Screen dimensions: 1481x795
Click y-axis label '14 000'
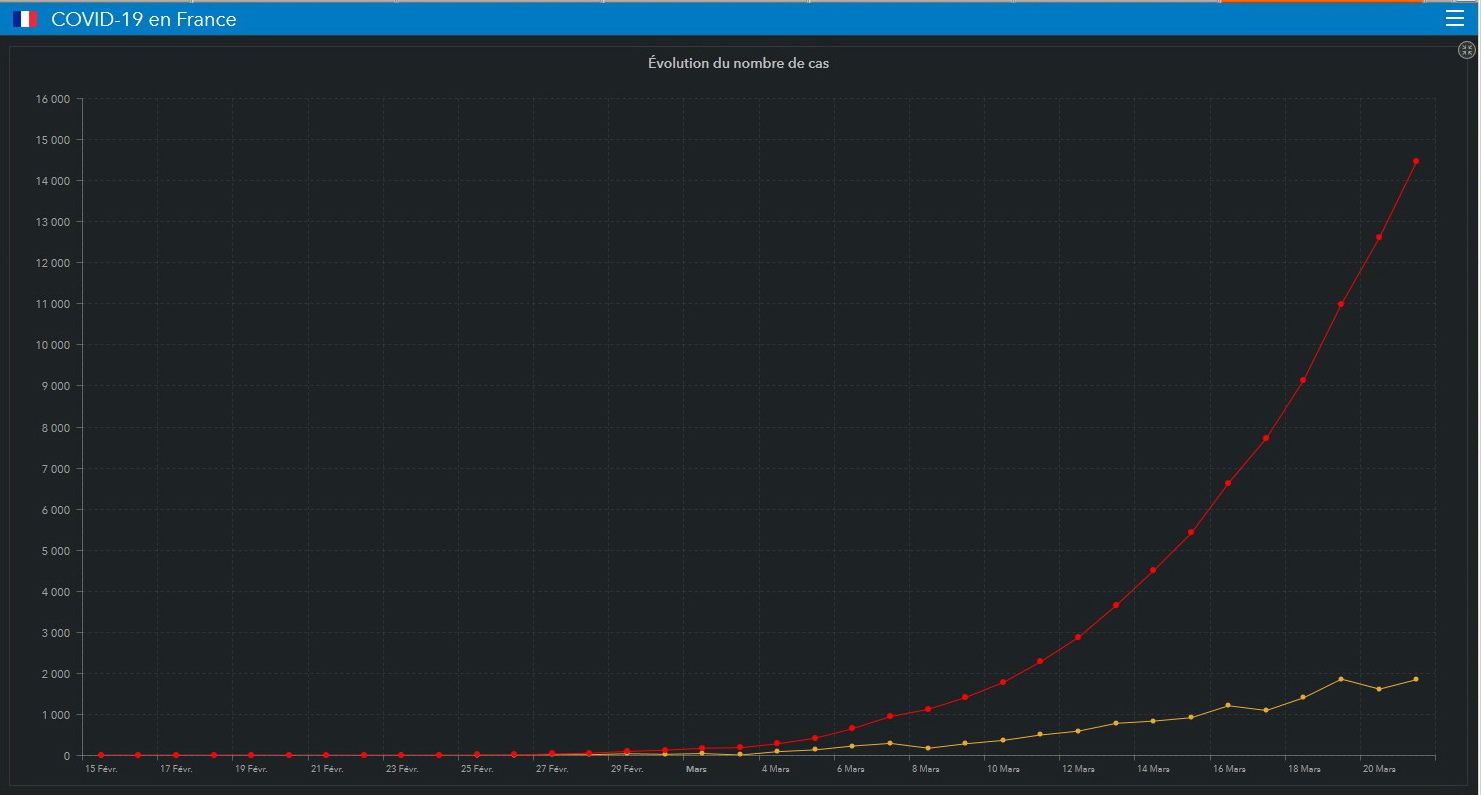click(53, 181)
